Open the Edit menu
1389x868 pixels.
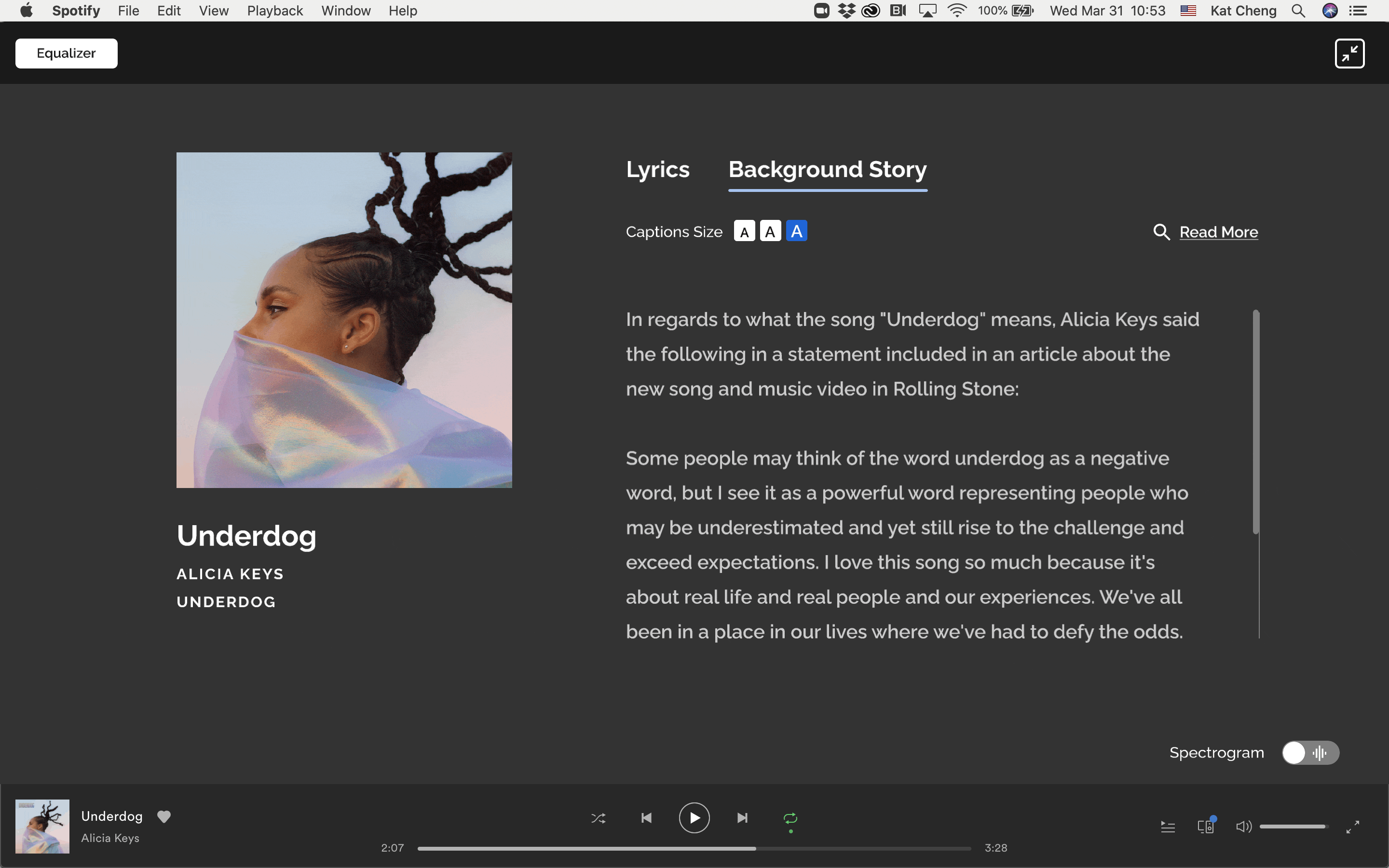(169, 10)
